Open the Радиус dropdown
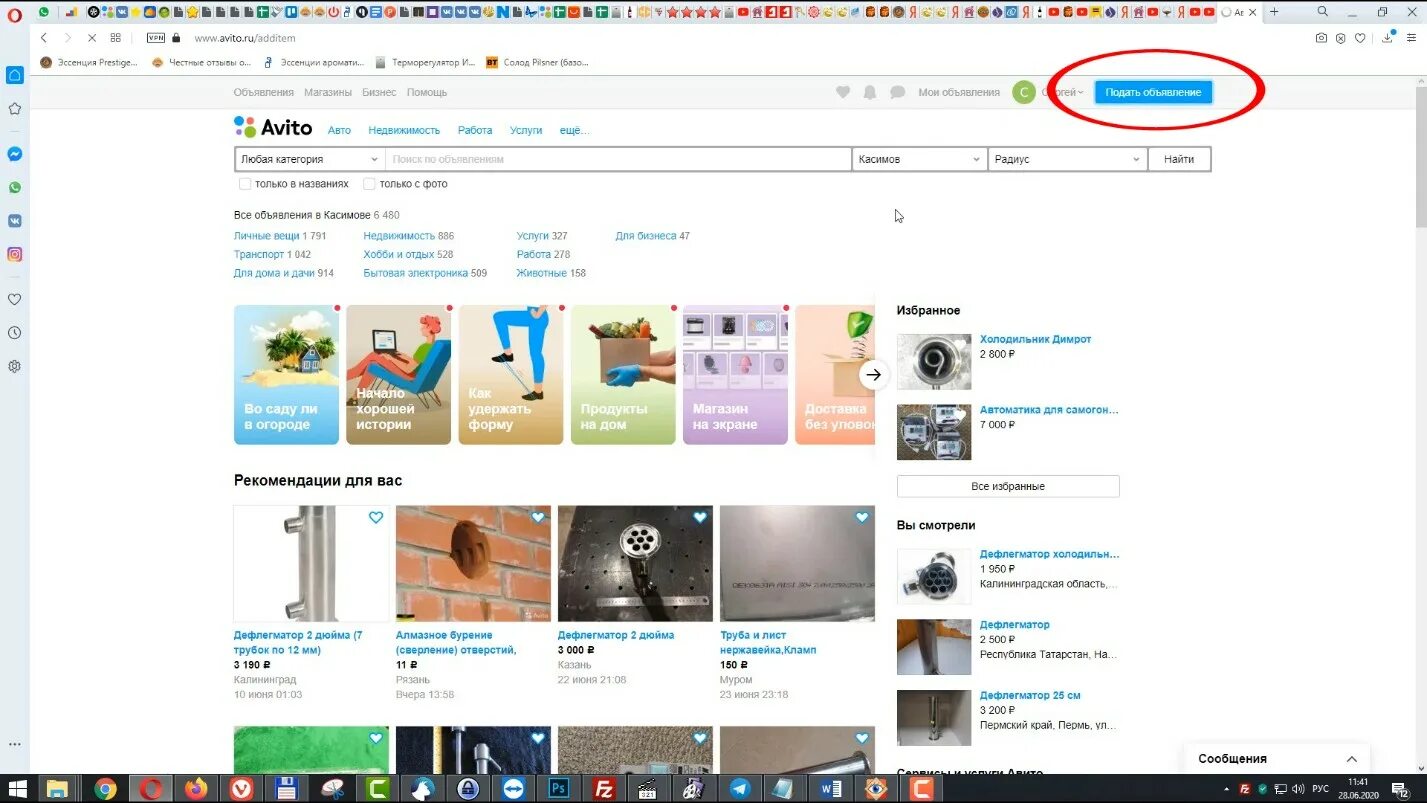 tap(1068, 159)
